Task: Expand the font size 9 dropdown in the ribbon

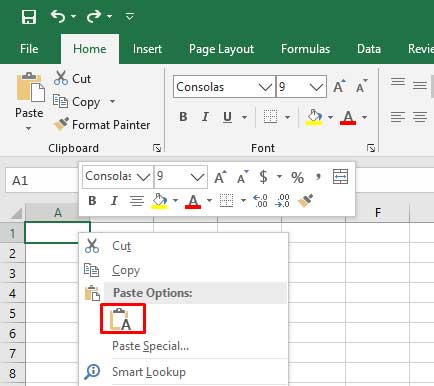Action: pos(316,87)
